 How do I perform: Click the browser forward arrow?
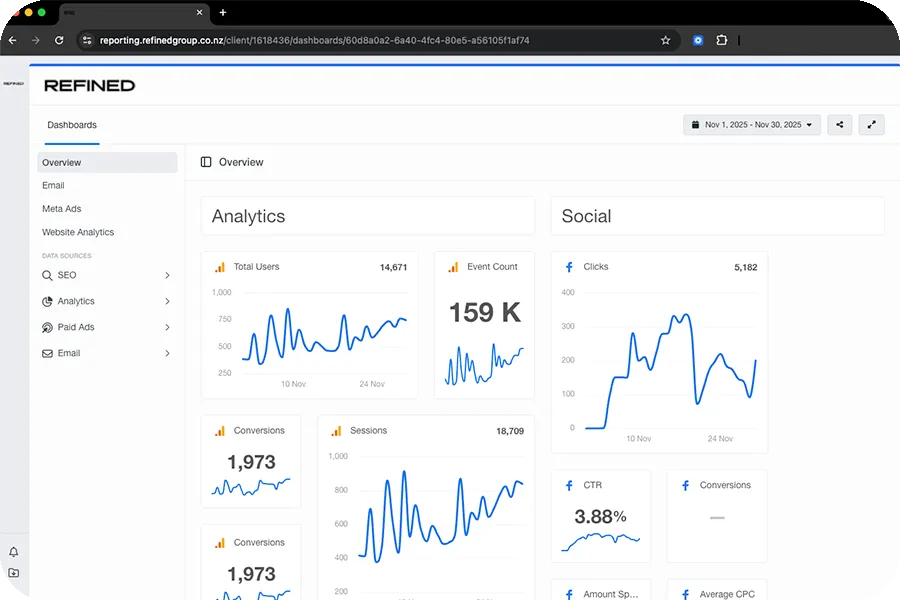click(x=36, y=40)
